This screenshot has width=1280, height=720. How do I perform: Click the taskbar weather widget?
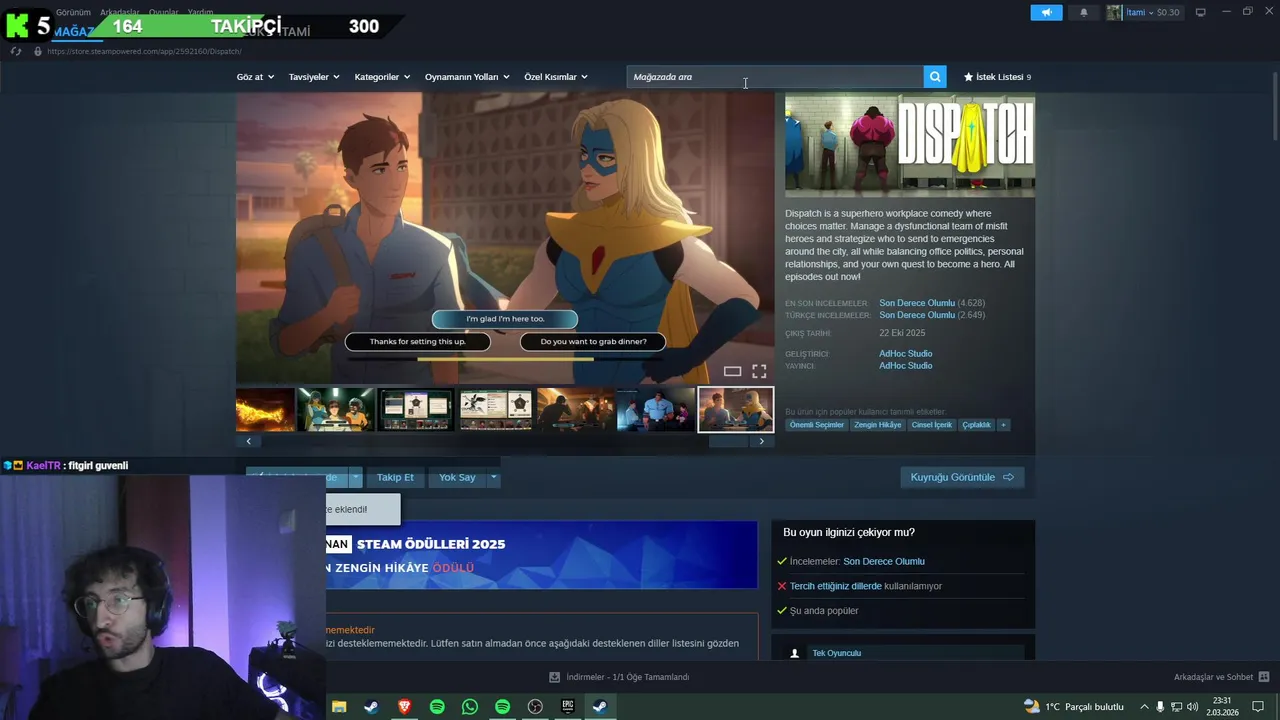point(1073,707)
